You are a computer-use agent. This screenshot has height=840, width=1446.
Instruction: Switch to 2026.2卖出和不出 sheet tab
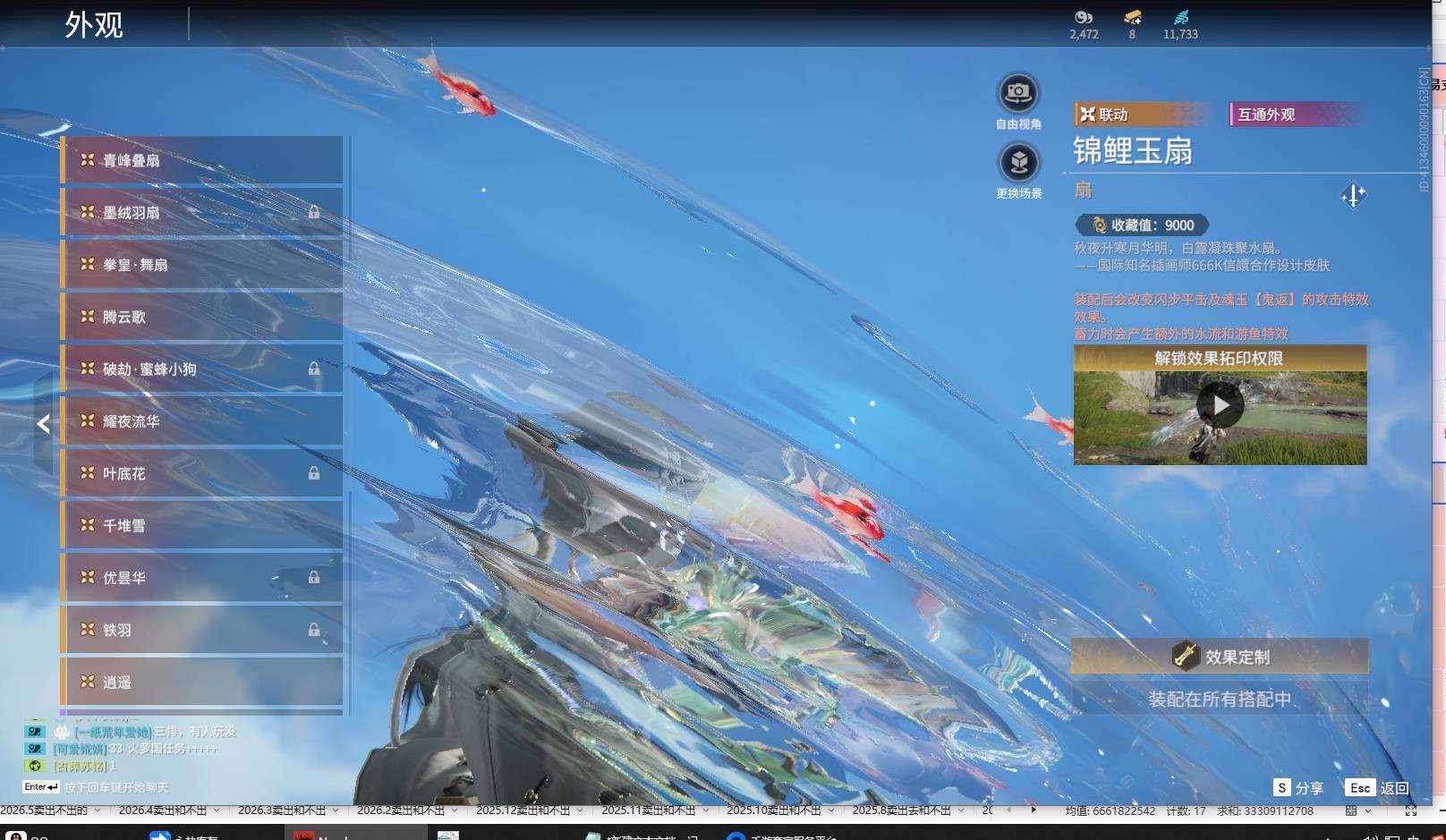coord(401,810)
